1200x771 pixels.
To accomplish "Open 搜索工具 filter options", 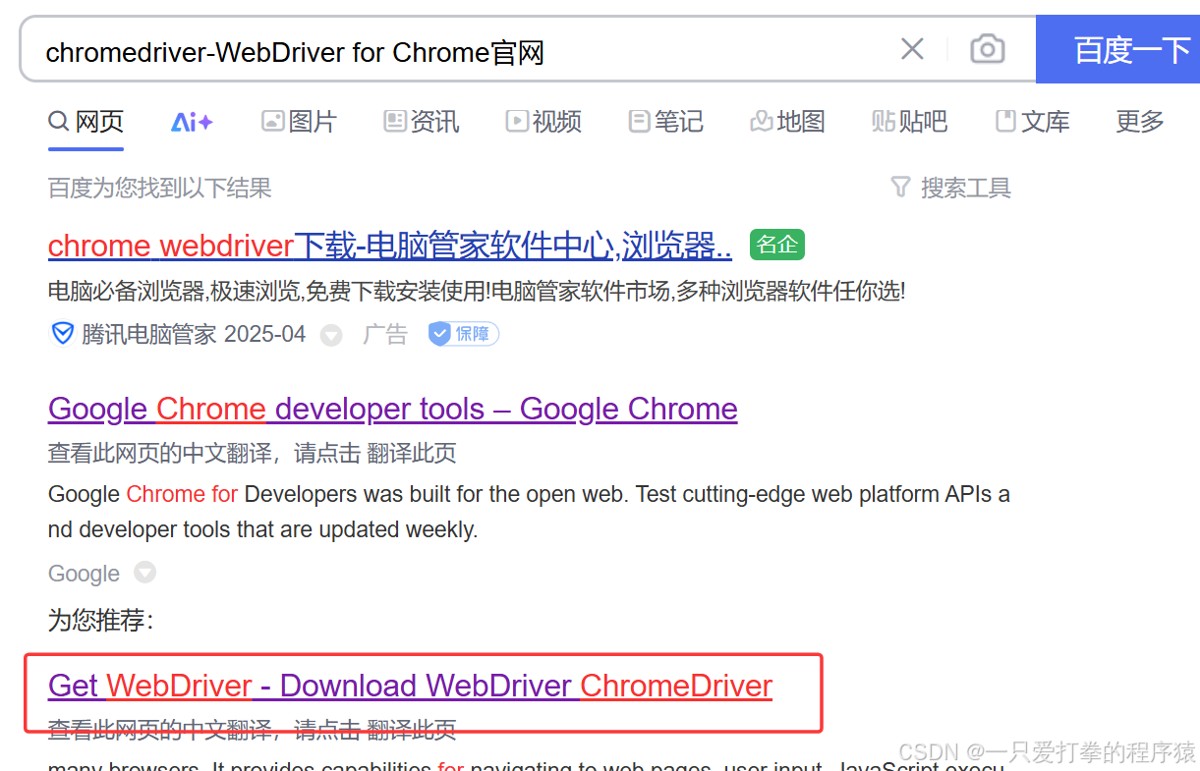I will (951, 188).
